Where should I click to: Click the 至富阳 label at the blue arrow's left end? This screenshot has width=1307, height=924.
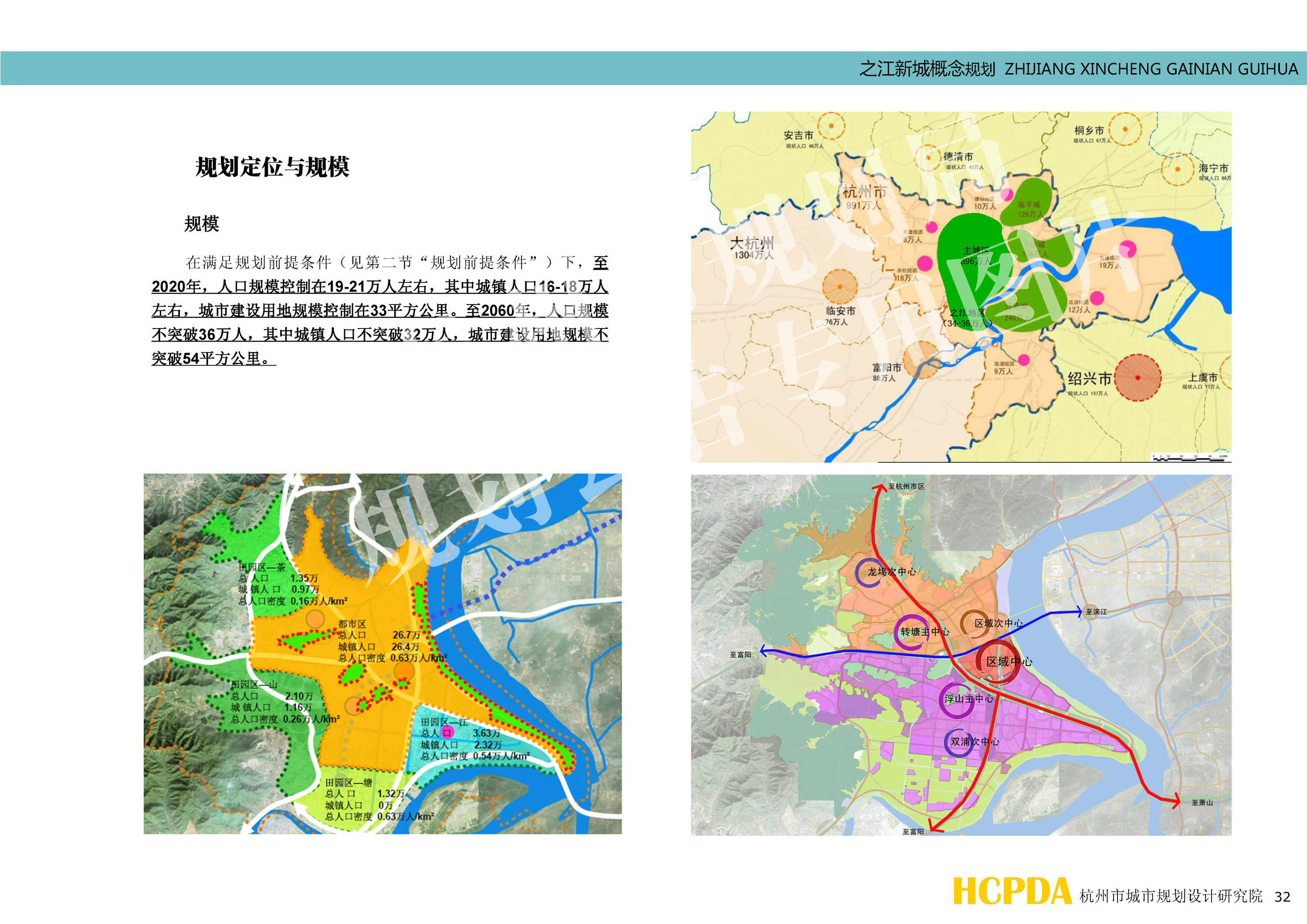741,655
